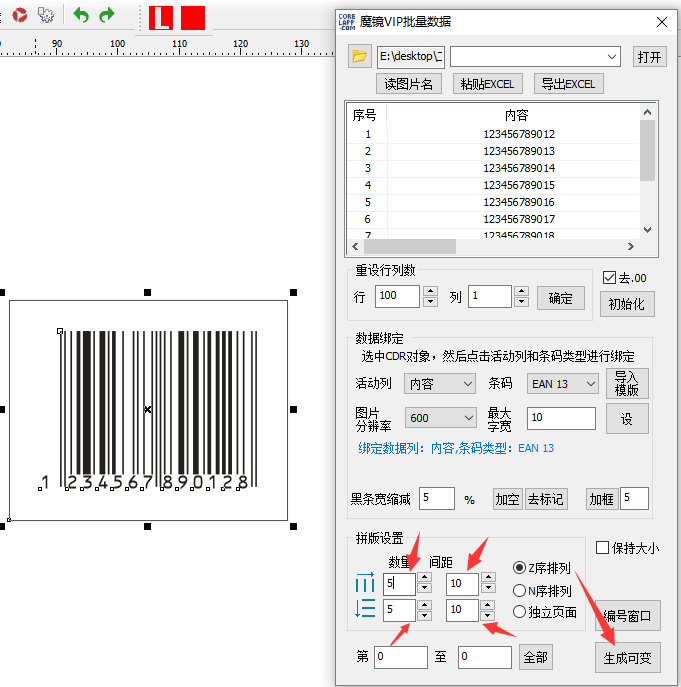Open the 条码 EAN 13 dropdown
The height and width of the screenshot is (687, 681).
pos(563,384)
